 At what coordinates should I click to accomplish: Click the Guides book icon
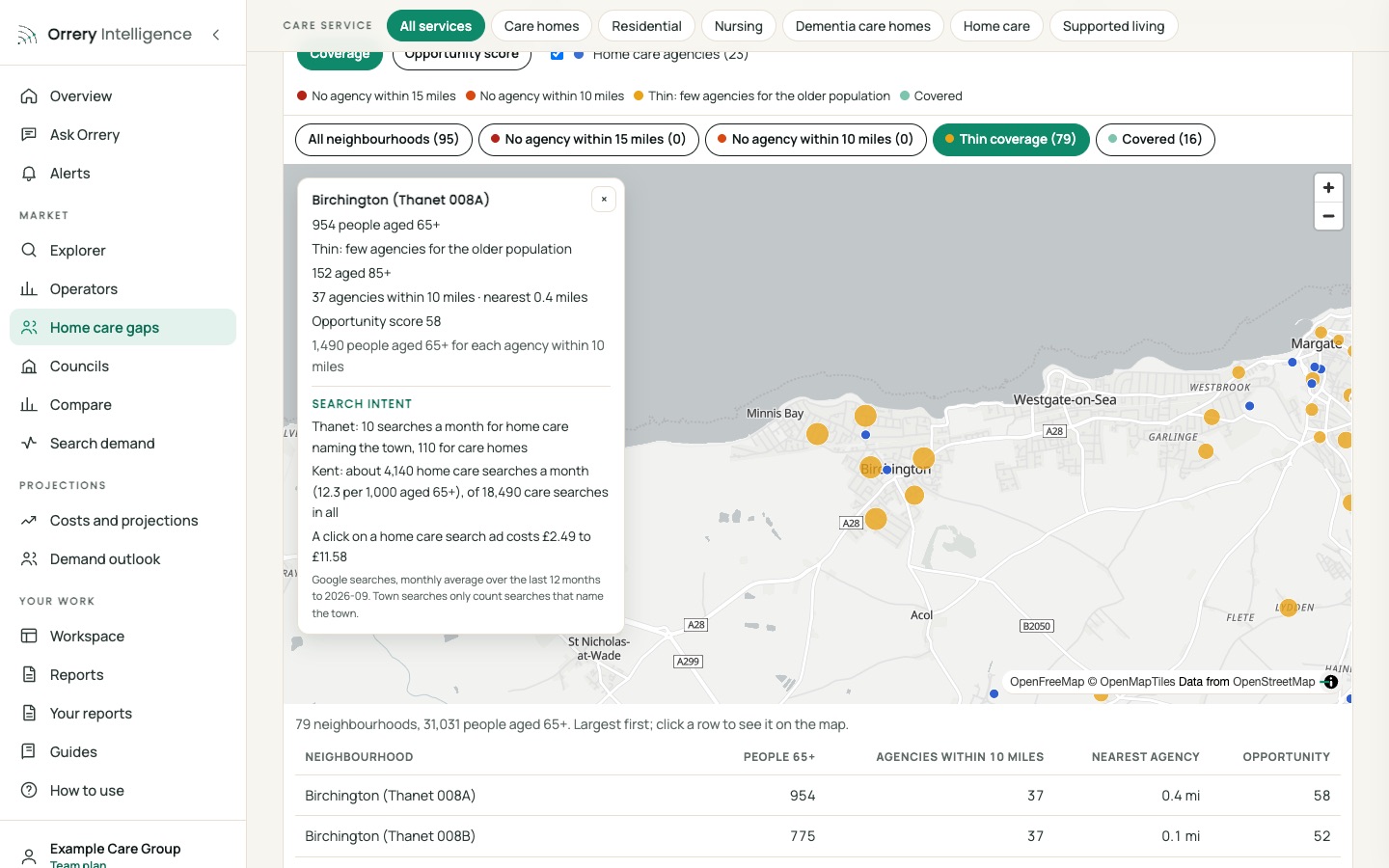(x=29, y=752)
